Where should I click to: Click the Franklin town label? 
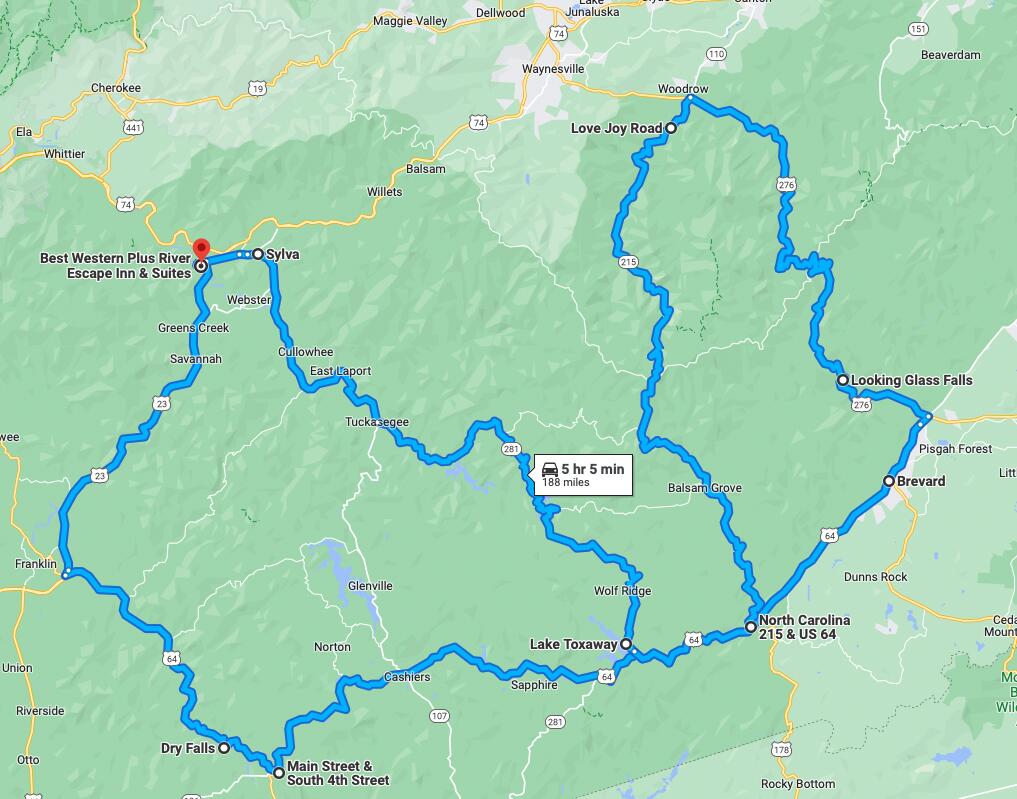[x=36, y=564]
